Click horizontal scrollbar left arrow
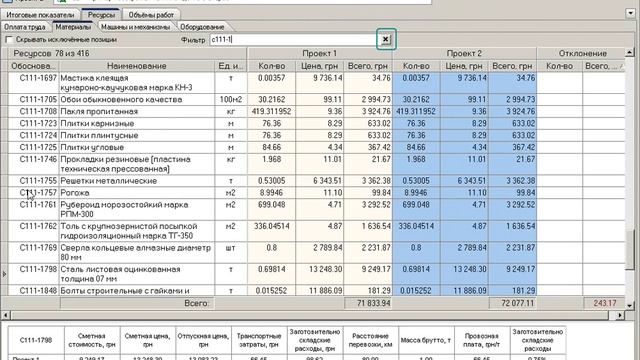The height and width of the screenshot is (360, 640). click(x=5, y=315)
